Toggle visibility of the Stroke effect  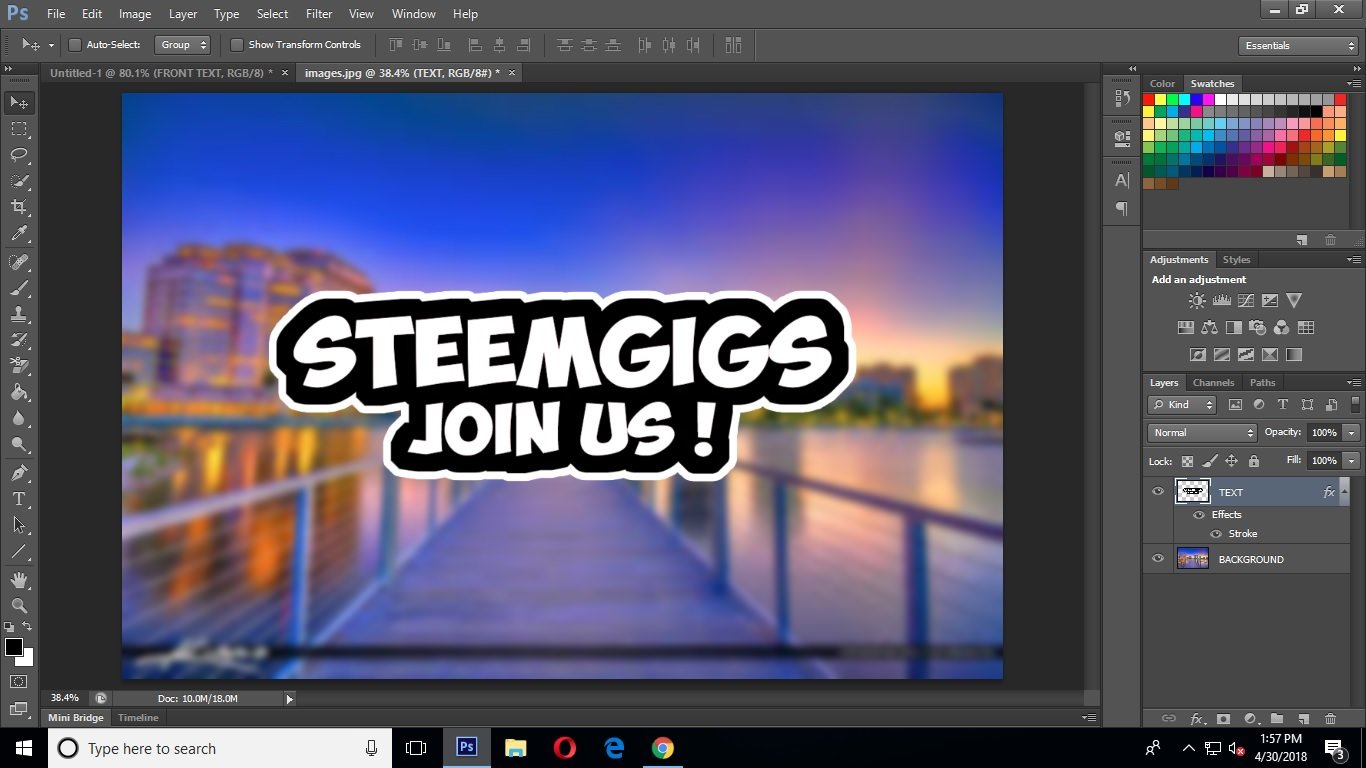pos(1216,534)
